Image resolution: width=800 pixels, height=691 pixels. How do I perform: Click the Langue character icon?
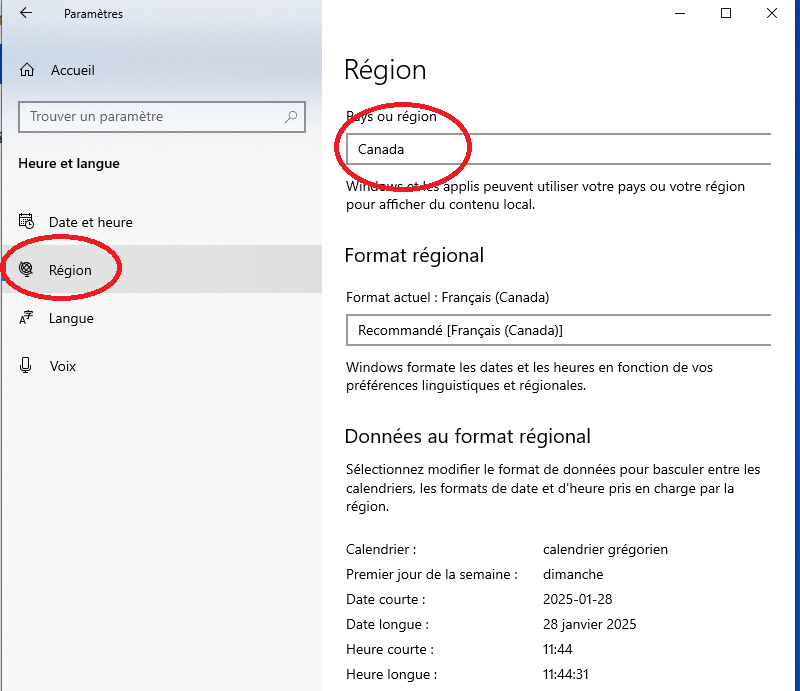click(x=26, y=317)
